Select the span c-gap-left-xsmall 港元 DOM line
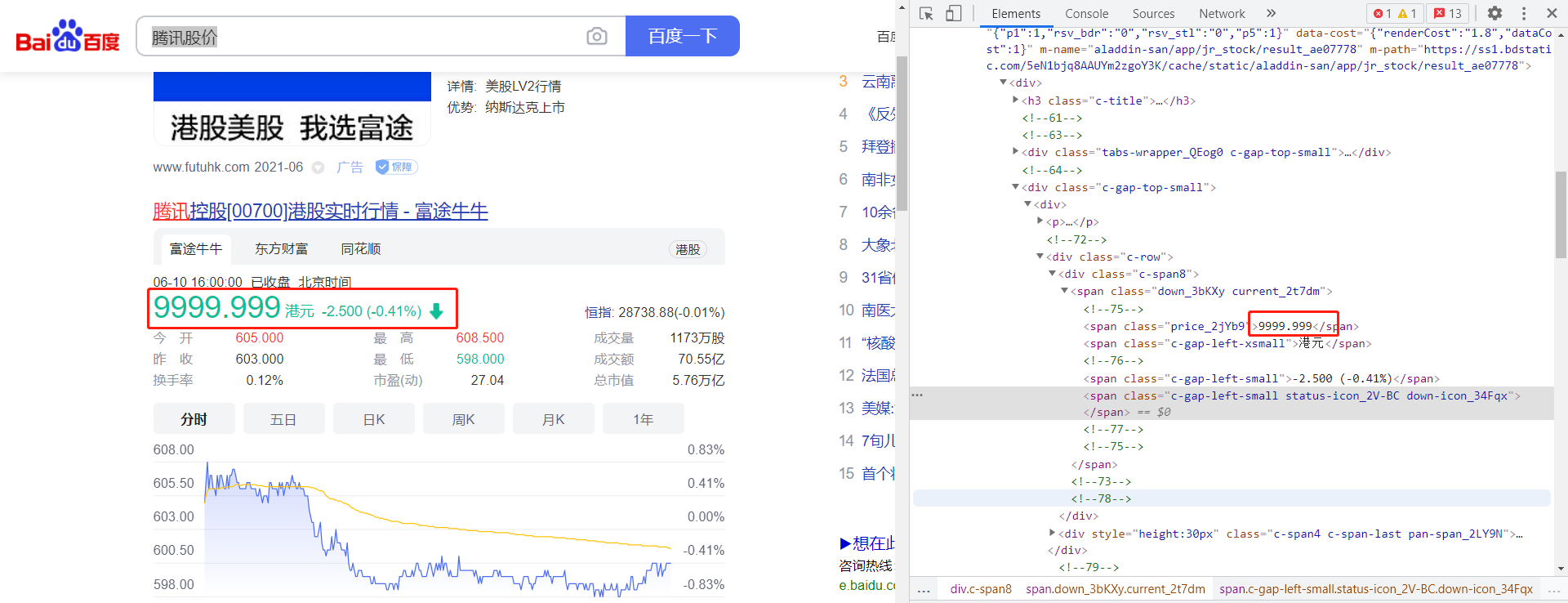 [1227, 343]
